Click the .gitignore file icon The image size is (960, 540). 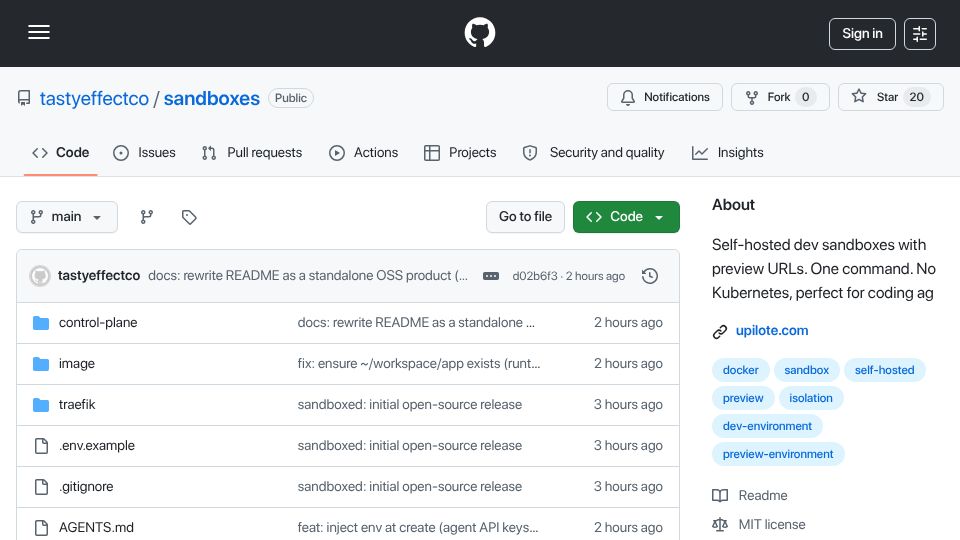41,487
